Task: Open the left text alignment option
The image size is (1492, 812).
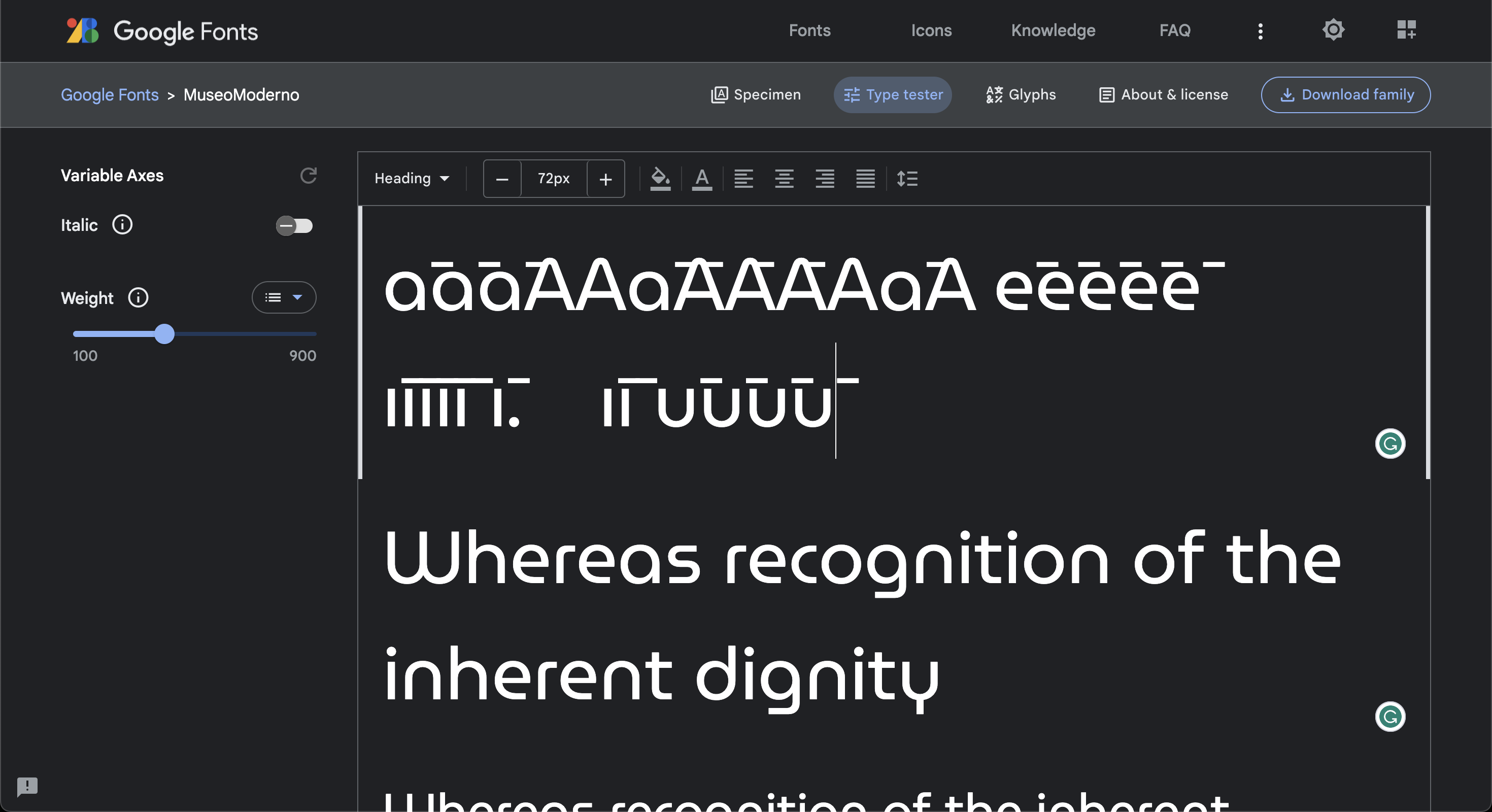Action: click(743, 178)
